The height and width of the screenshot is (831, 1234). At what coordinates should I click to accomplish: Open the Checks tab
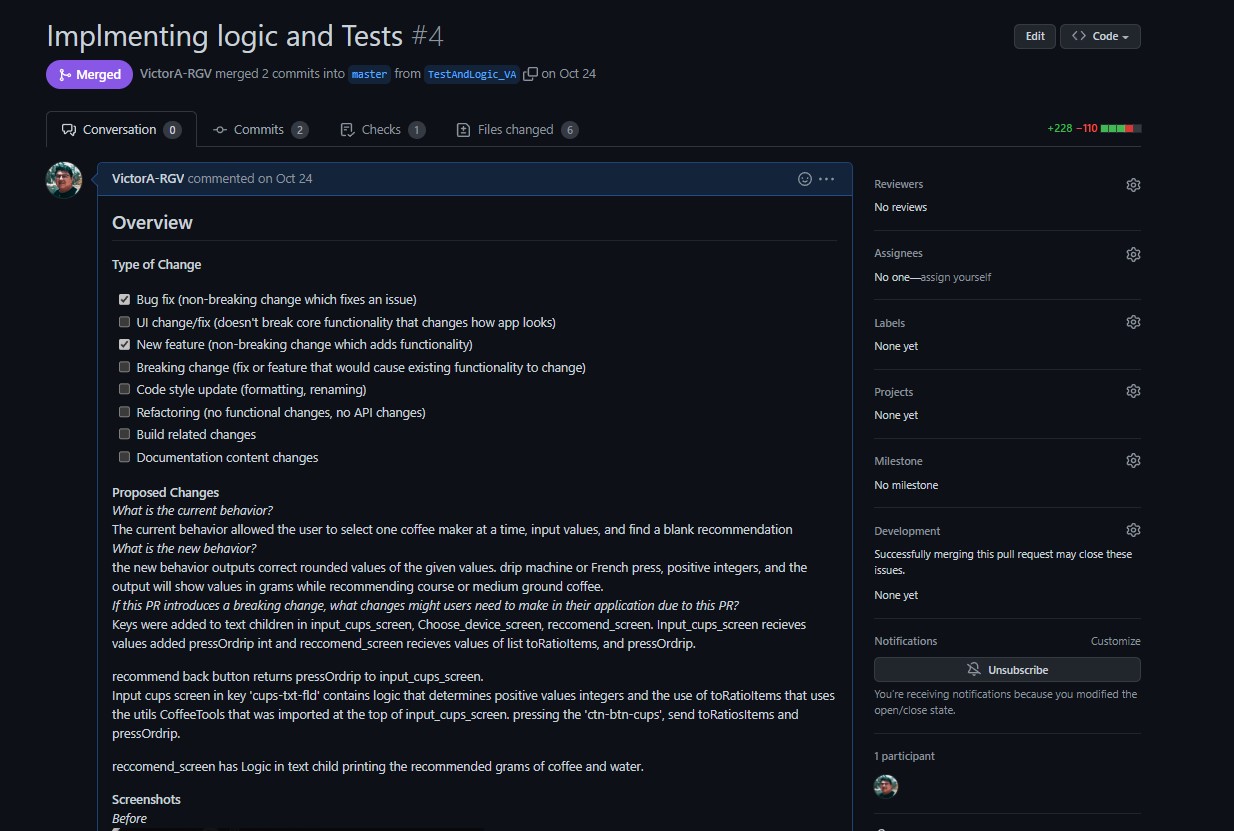pyautogui.click(x=382, y=130)
